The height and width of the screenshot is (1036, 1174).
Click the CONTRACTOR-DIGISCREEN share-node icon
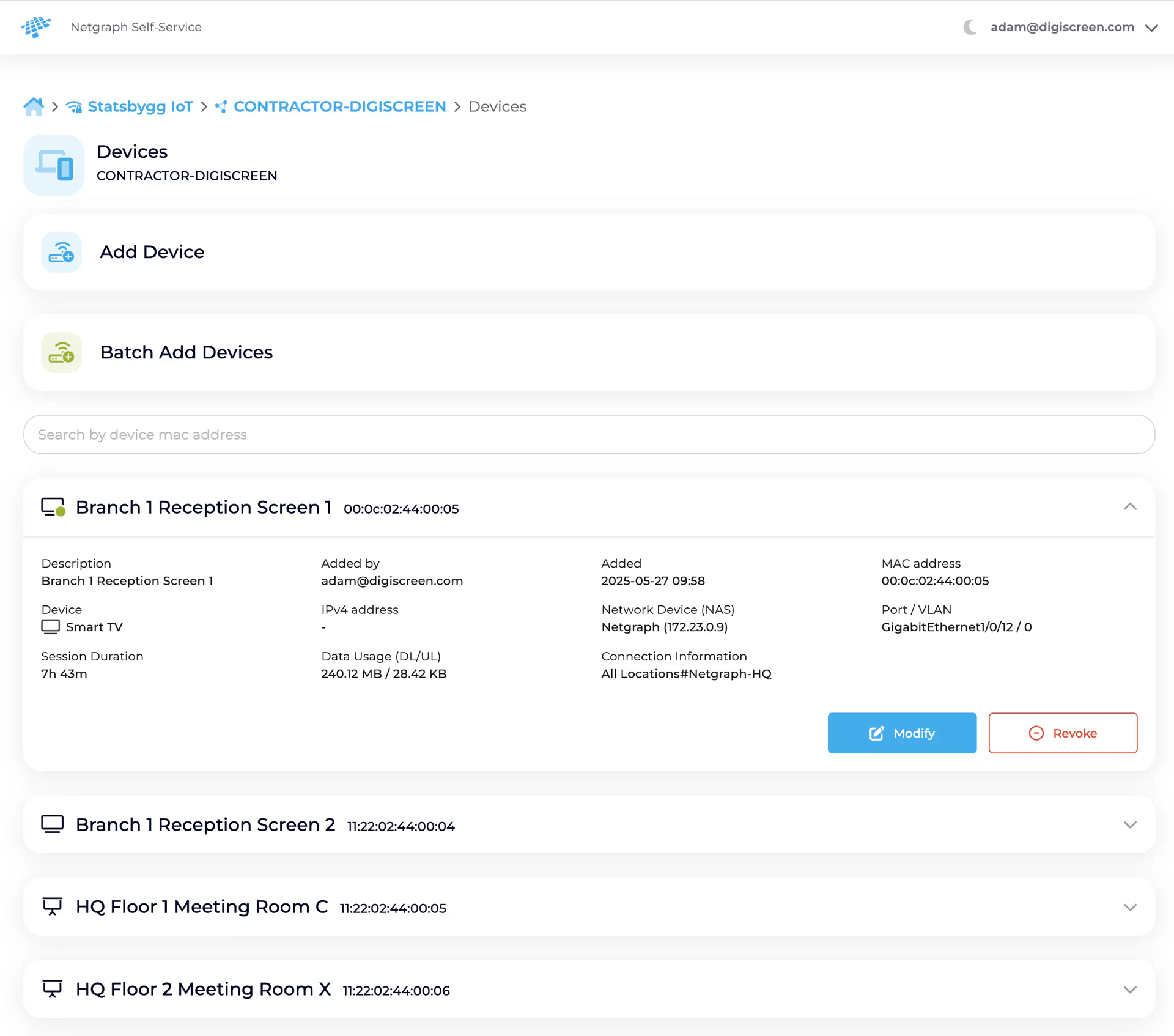click(x=221, y=107)
